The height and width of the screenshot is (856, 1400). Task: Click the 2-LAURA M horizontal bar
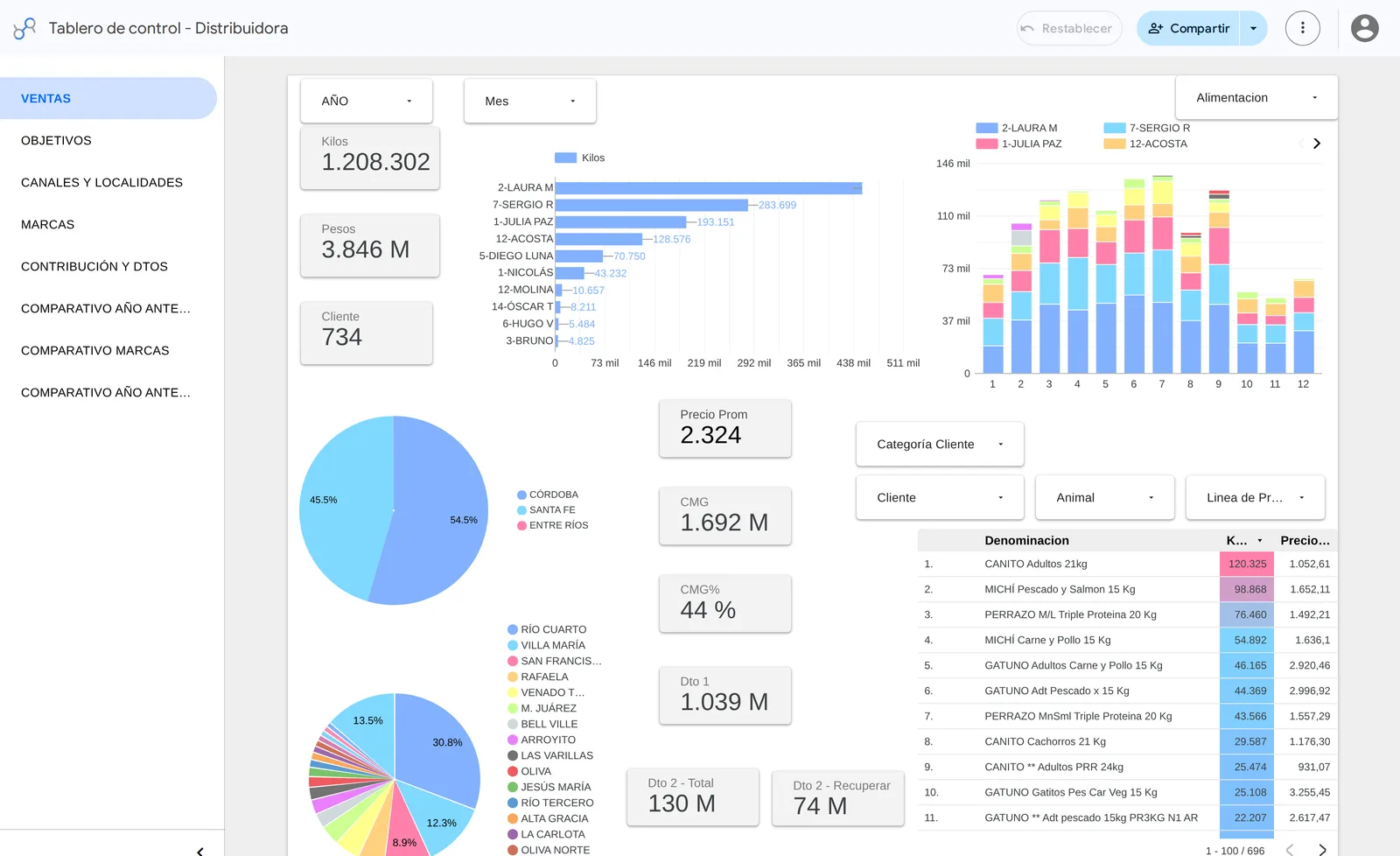[x=709, y=187]
